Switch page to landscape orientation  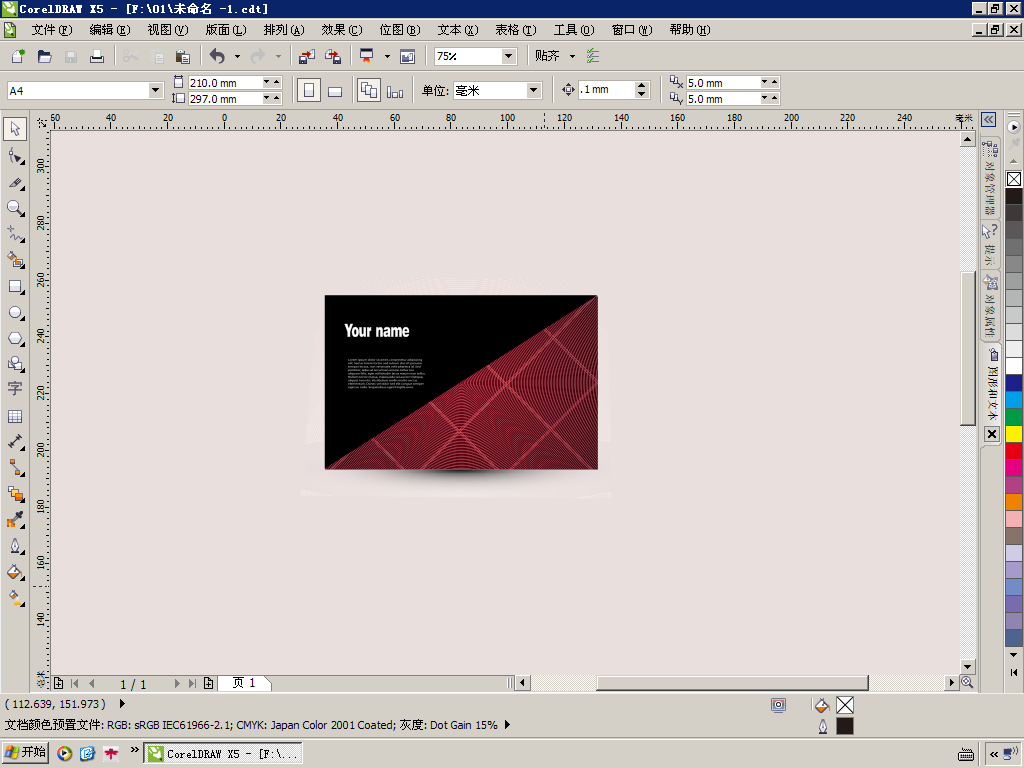pyautogui.click(x=335, y=91)
